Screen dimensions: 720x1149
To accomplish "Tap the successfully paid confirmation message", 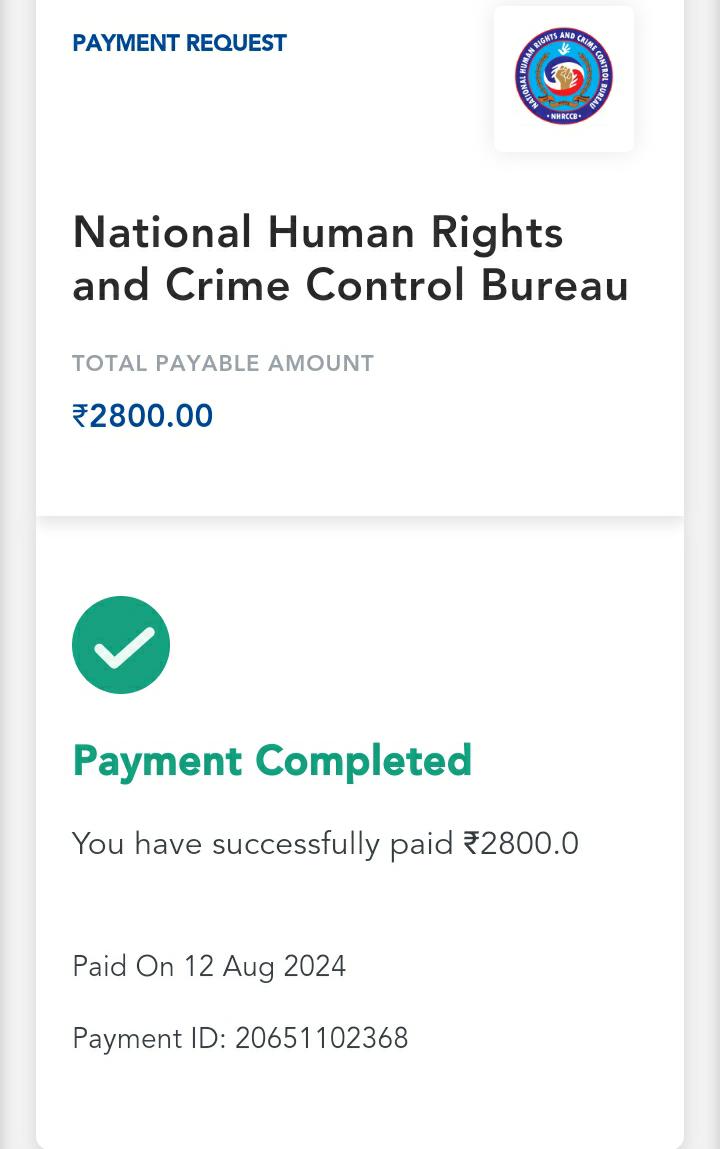I will click(x=325, y=844).
